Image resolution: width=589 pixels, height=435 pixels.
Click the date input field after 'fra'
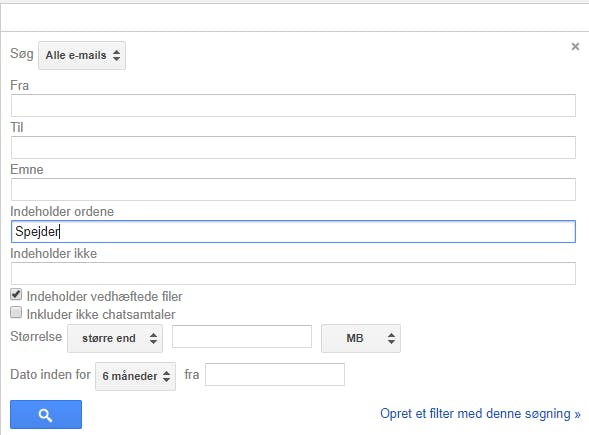[275, 374]
